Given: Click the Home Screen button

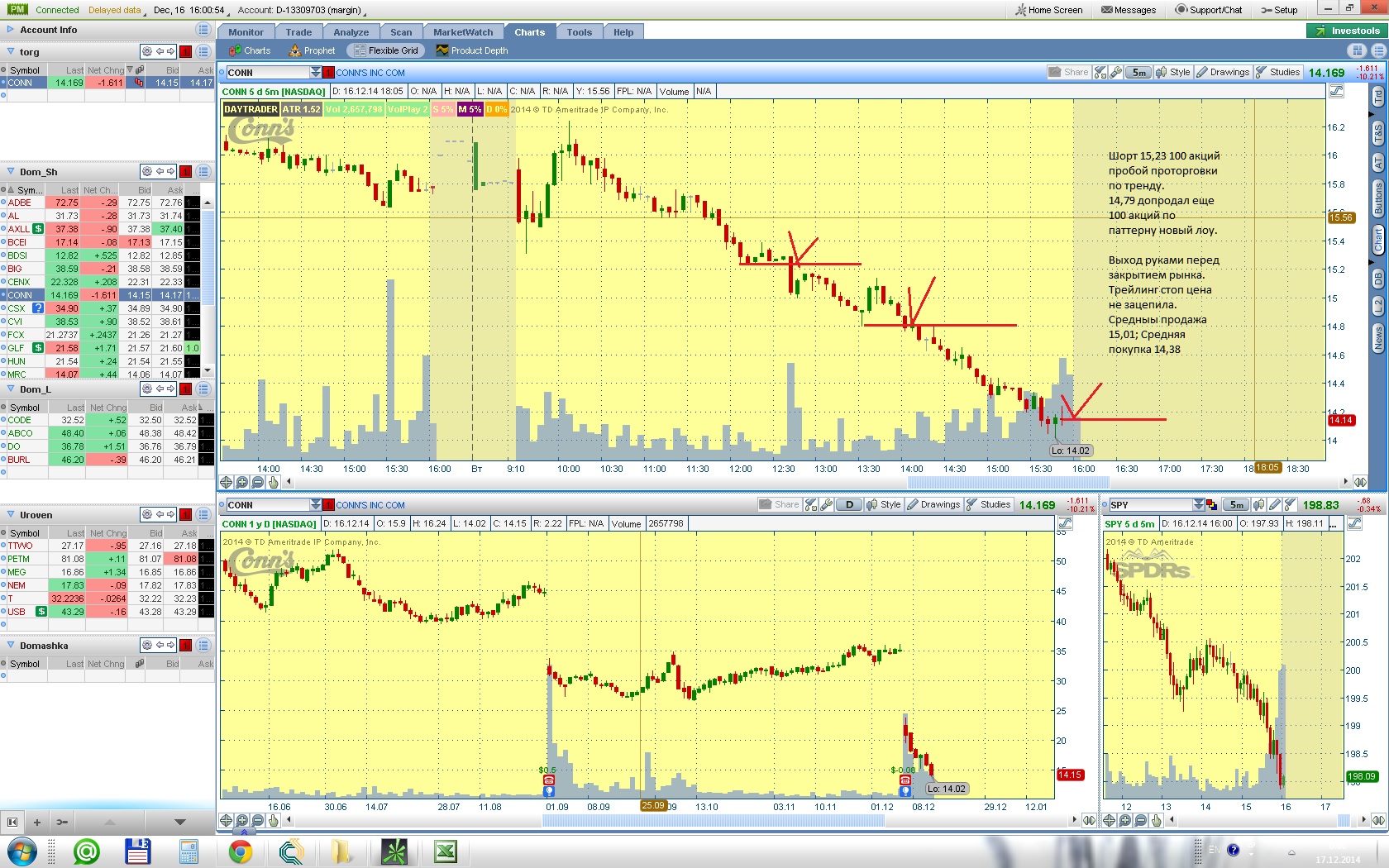Looking at the screenshot, I should click(x=1048, y=10).
